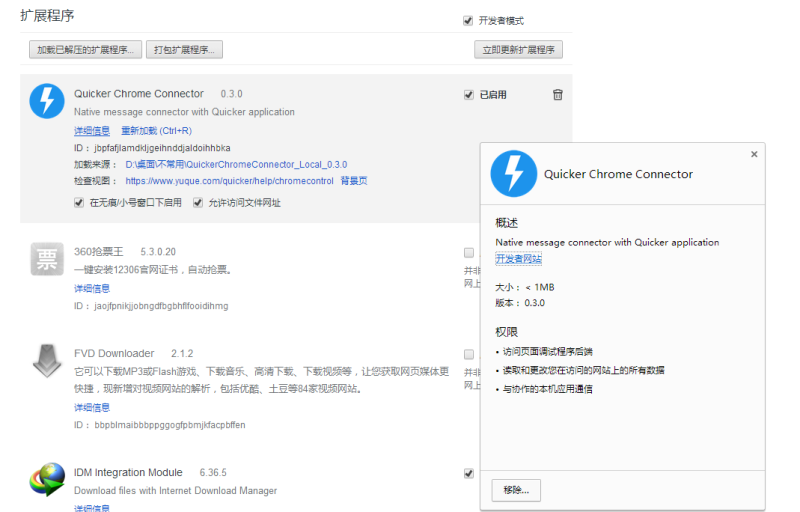Toggle 允许访问文件网址 checkbox
This screenshot has height=512, width=800.
pos(197,203)
